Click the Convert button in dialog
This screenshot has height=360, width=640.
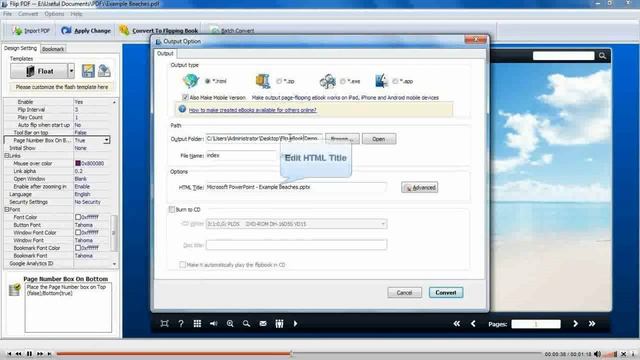pyautogui.click(x=446, y=293)
